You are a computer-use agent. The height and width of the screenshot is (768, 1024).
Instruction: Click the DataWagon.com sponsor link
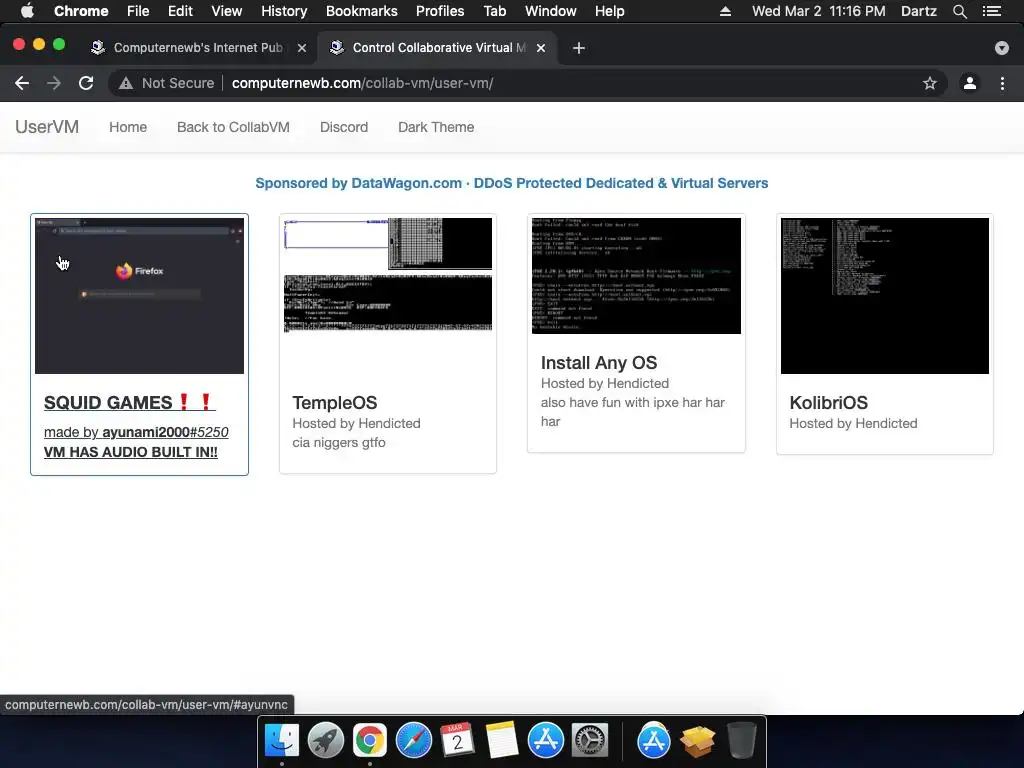511,184
